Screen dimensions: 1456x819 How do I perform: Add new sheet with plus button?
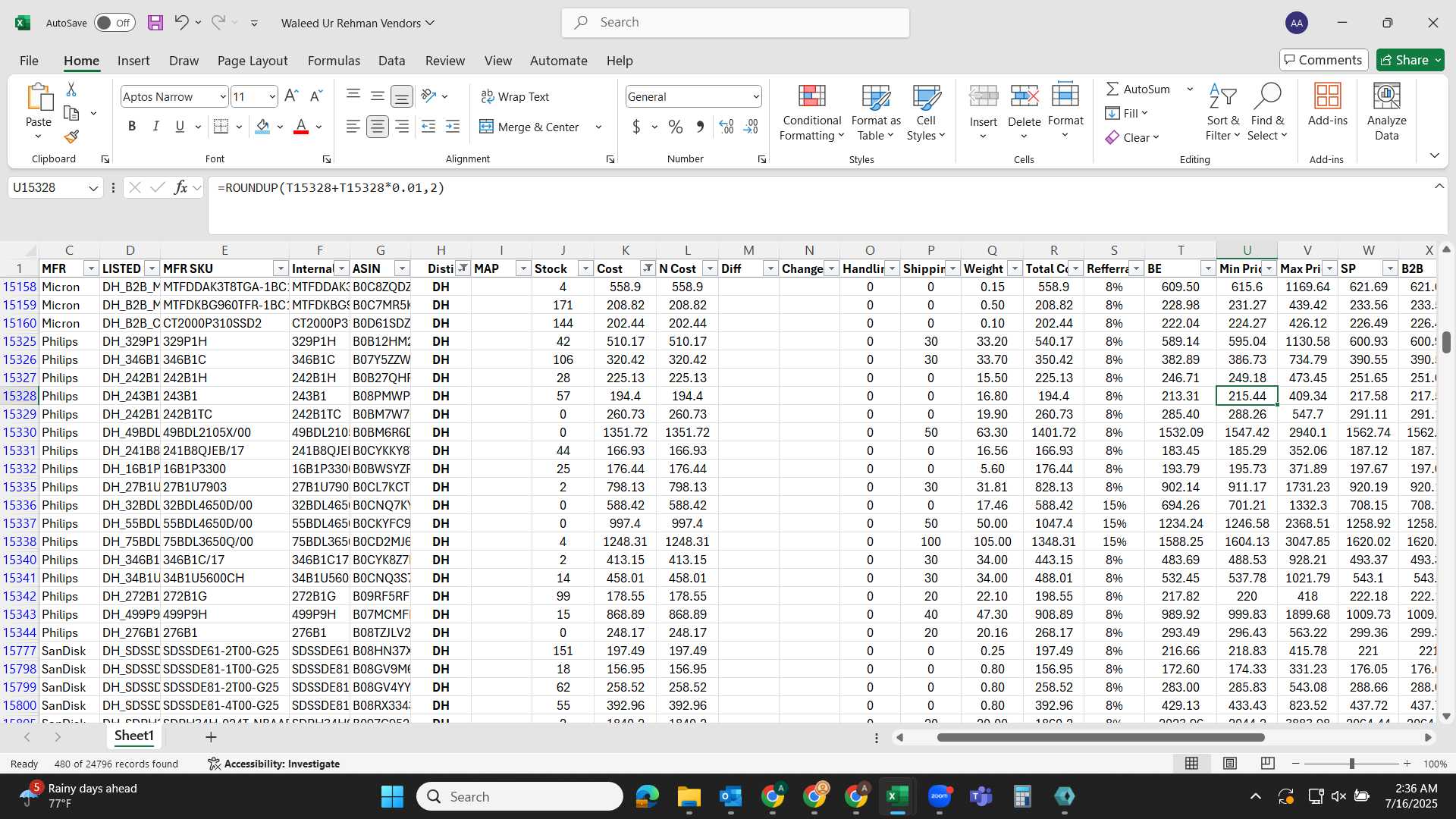coord(211,736)
